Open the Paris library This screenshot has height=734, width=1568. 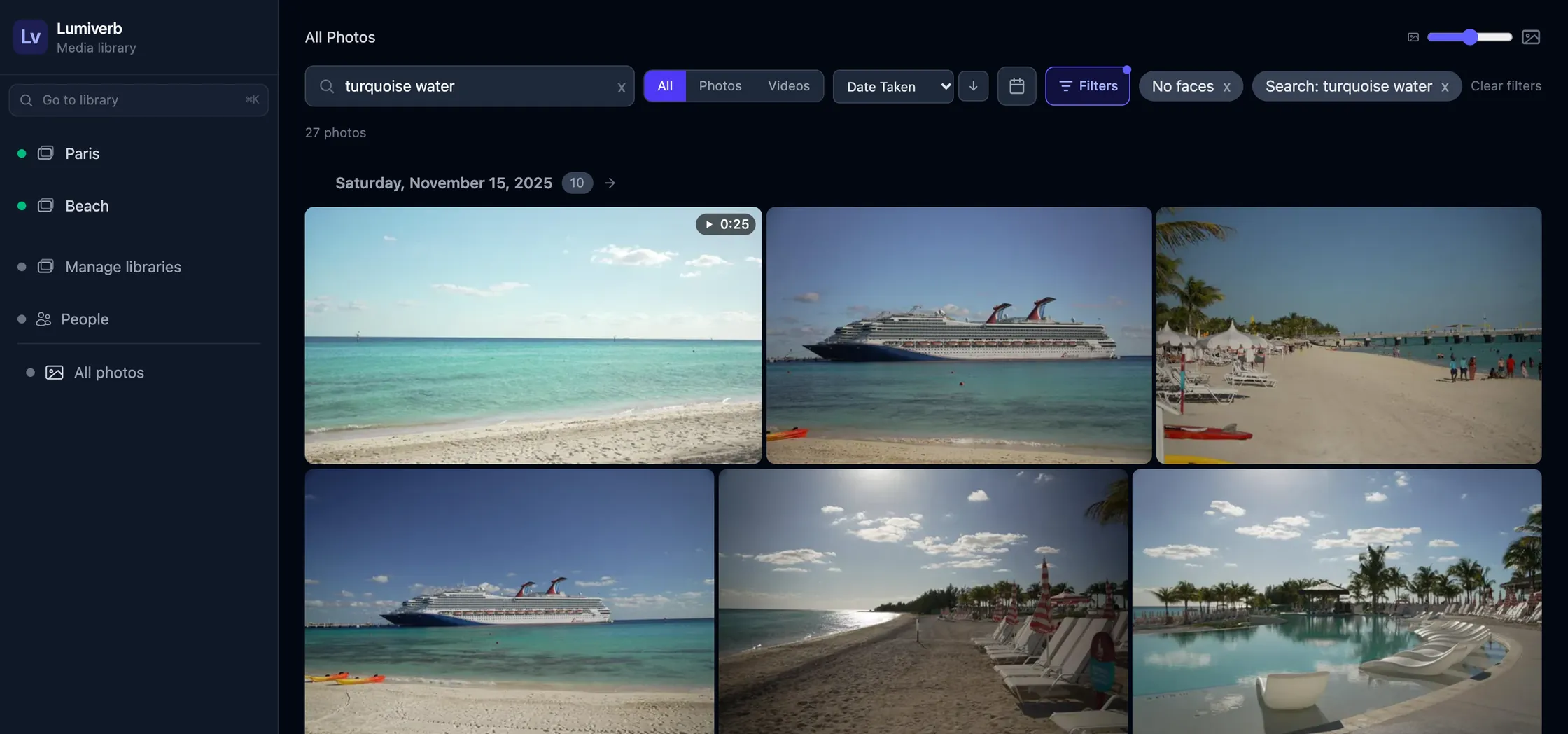(82, 153)
